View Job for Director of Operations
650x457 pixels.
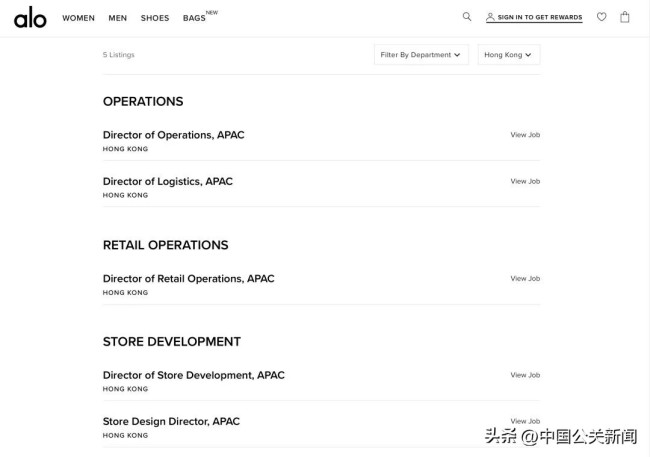point(525,135)
